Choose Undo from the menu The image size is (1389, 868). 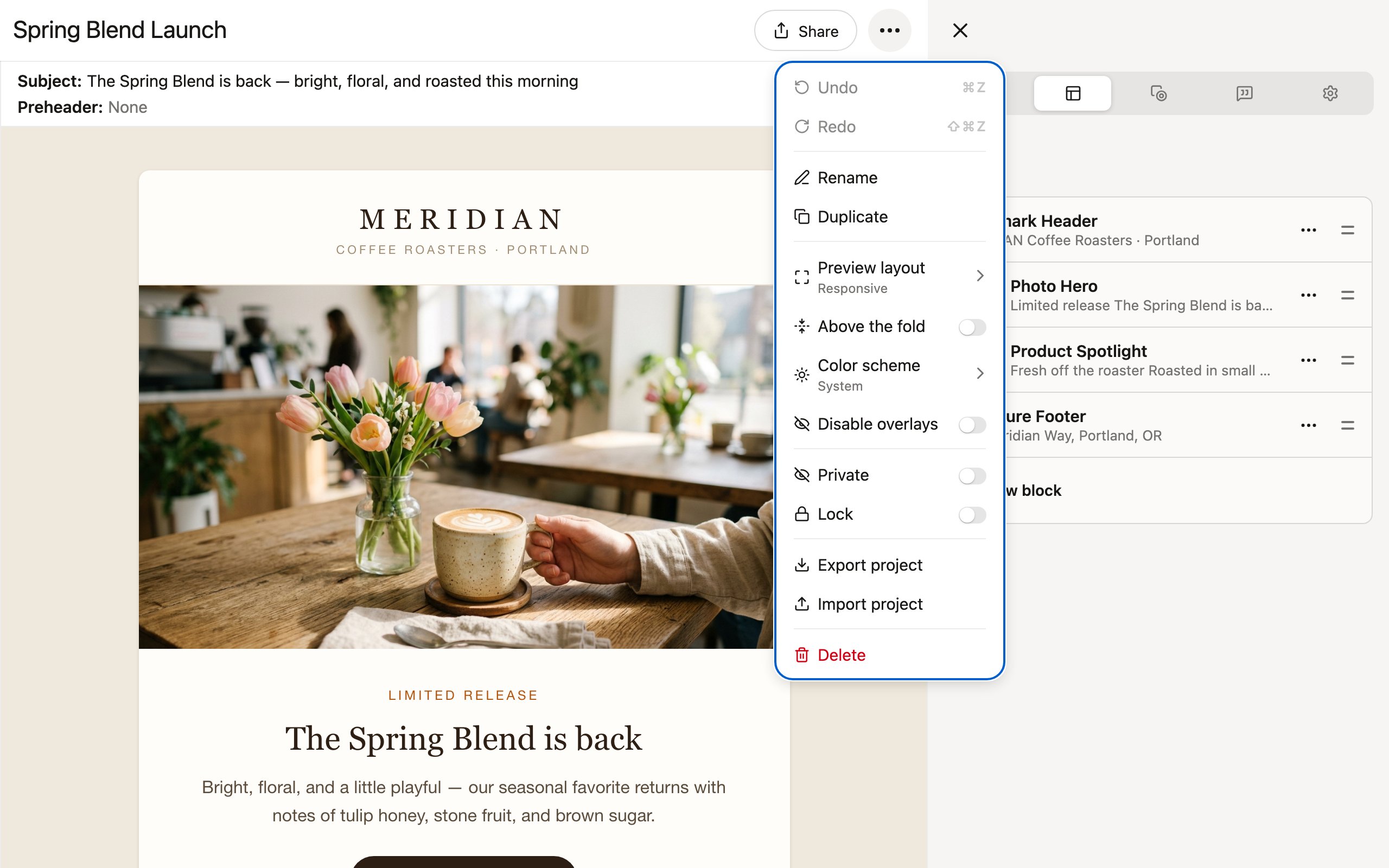tap(889, 87)
